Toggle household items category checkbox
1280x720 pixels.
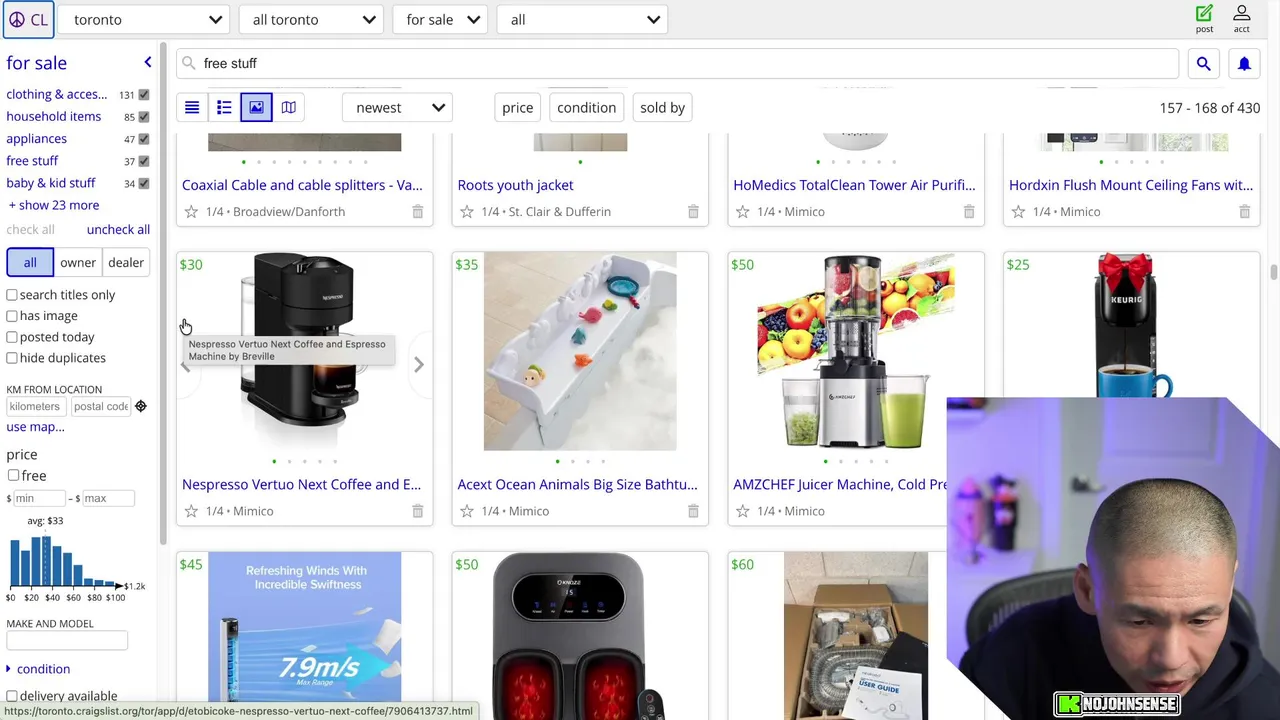coord(144,117)
